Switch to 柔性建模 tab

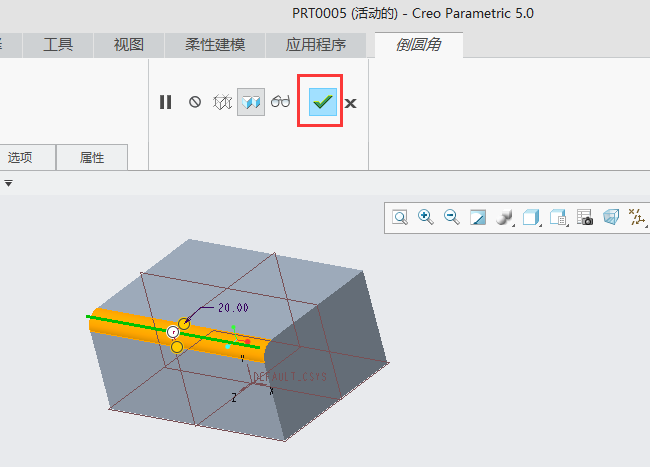(x=215, y=45)
